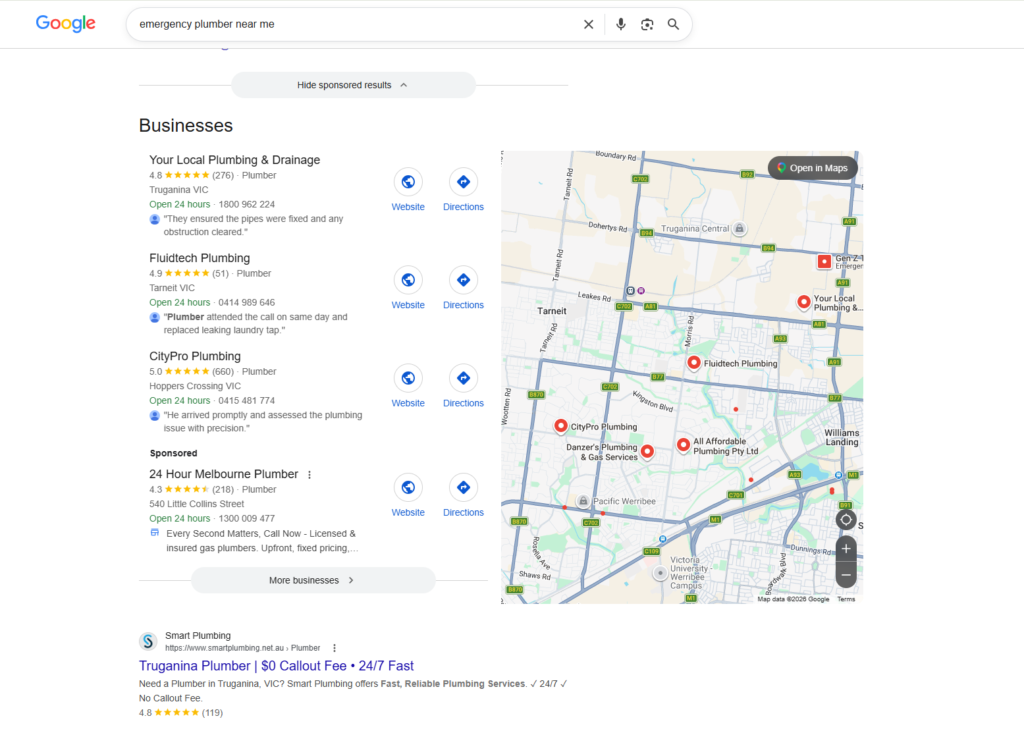
Task: Open Your Local Plumbing & Drainage listing
Action: pyautogui.click(x=234, y=160)
